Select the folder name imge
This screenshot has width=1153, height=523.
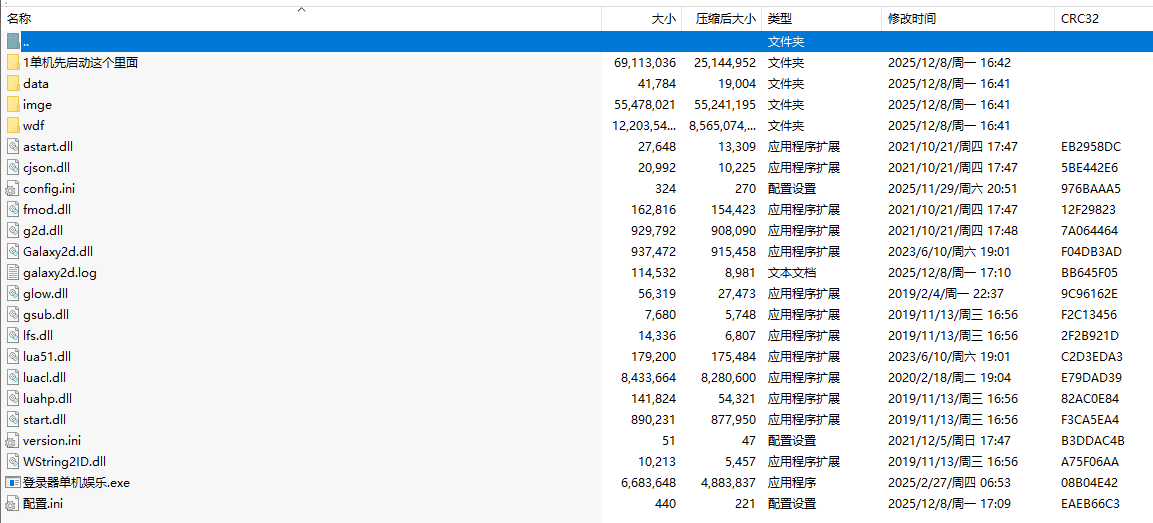[x=38, y=104]
